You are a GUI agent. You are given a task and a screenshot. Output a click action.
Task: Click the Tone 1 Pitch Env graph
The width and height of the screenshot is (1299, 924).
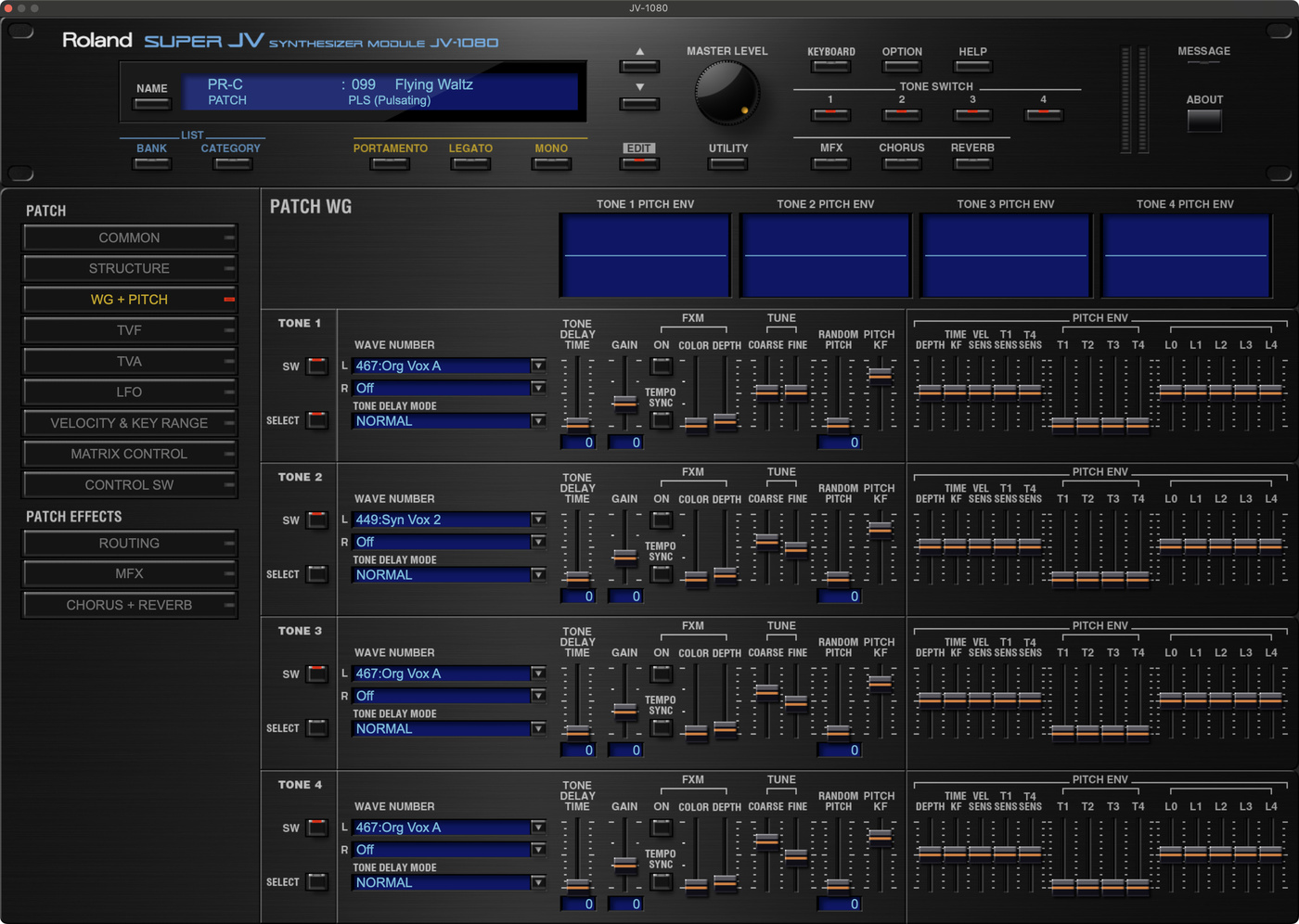[x=645, y=255]
